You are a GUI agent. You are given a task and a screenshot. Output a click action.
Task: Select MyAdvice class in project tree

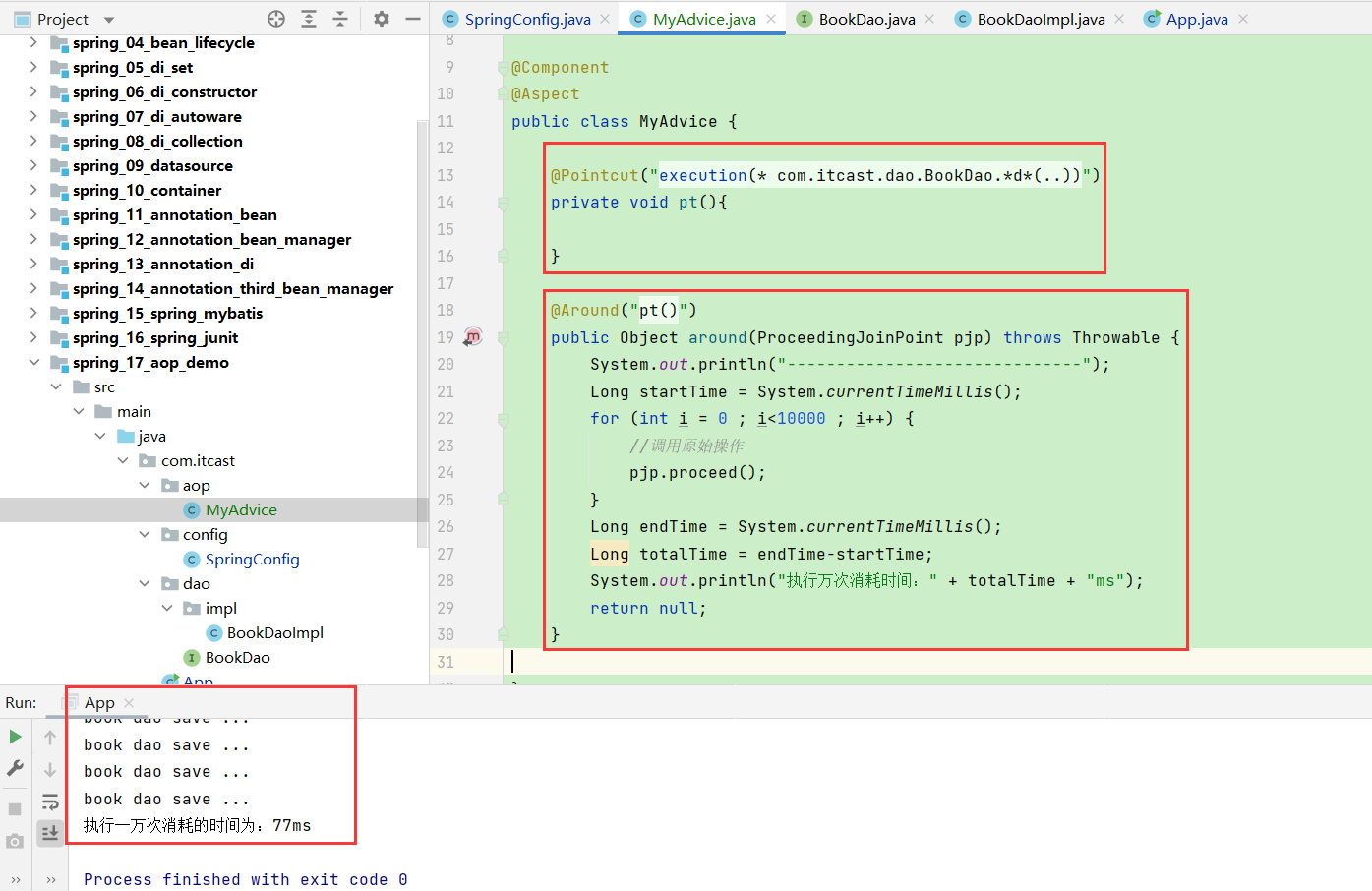(241, 509)
